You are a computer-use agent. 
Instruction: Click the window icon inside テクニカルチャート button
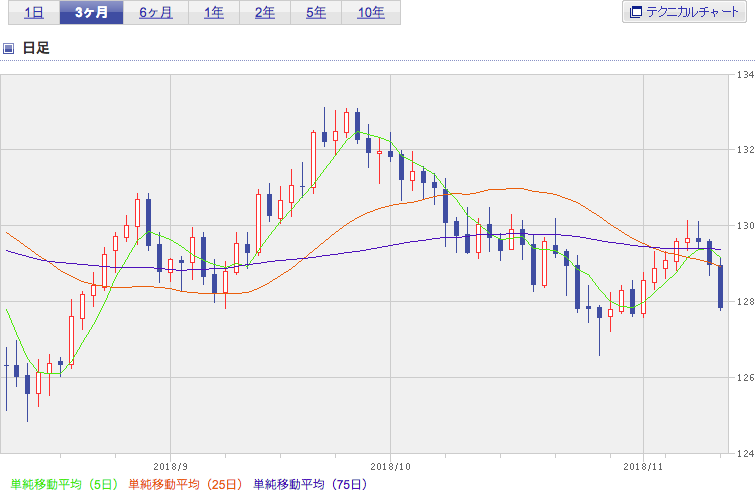tap(636, 12)
